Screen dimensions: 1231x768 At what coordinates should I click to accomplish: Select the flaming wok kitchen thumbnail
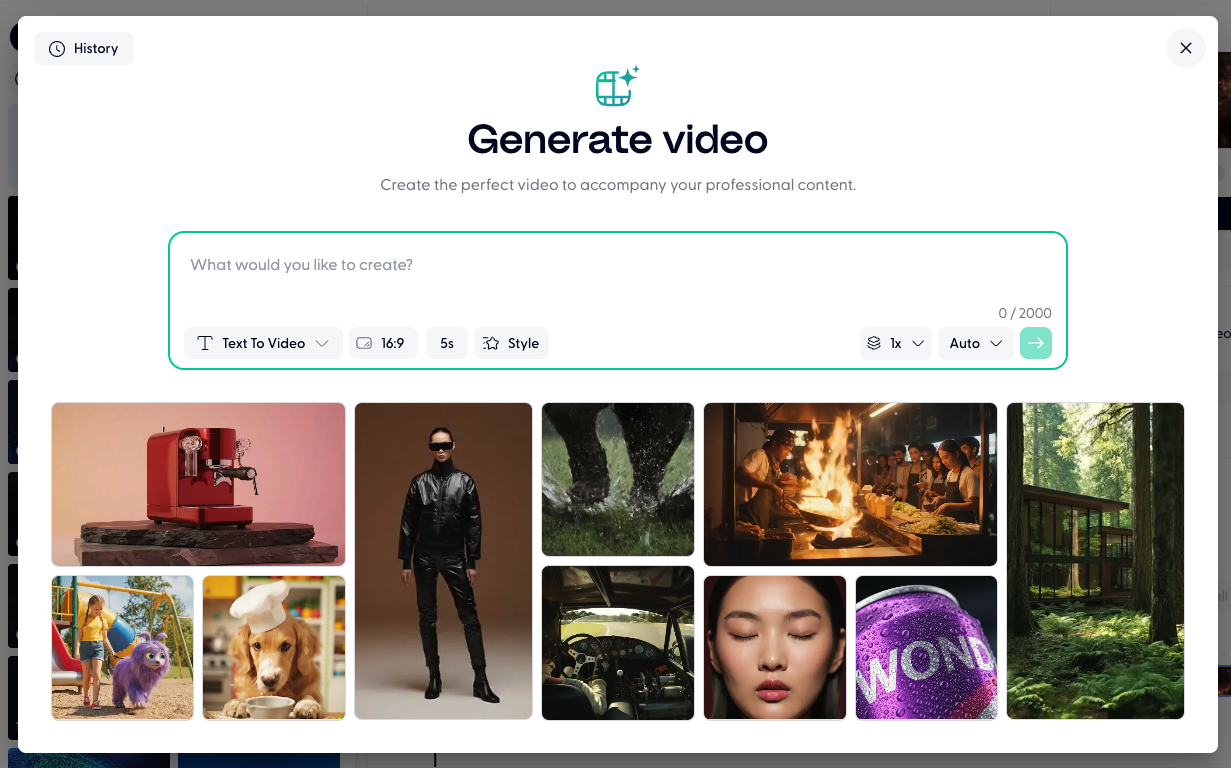click(x=850, y=484)
